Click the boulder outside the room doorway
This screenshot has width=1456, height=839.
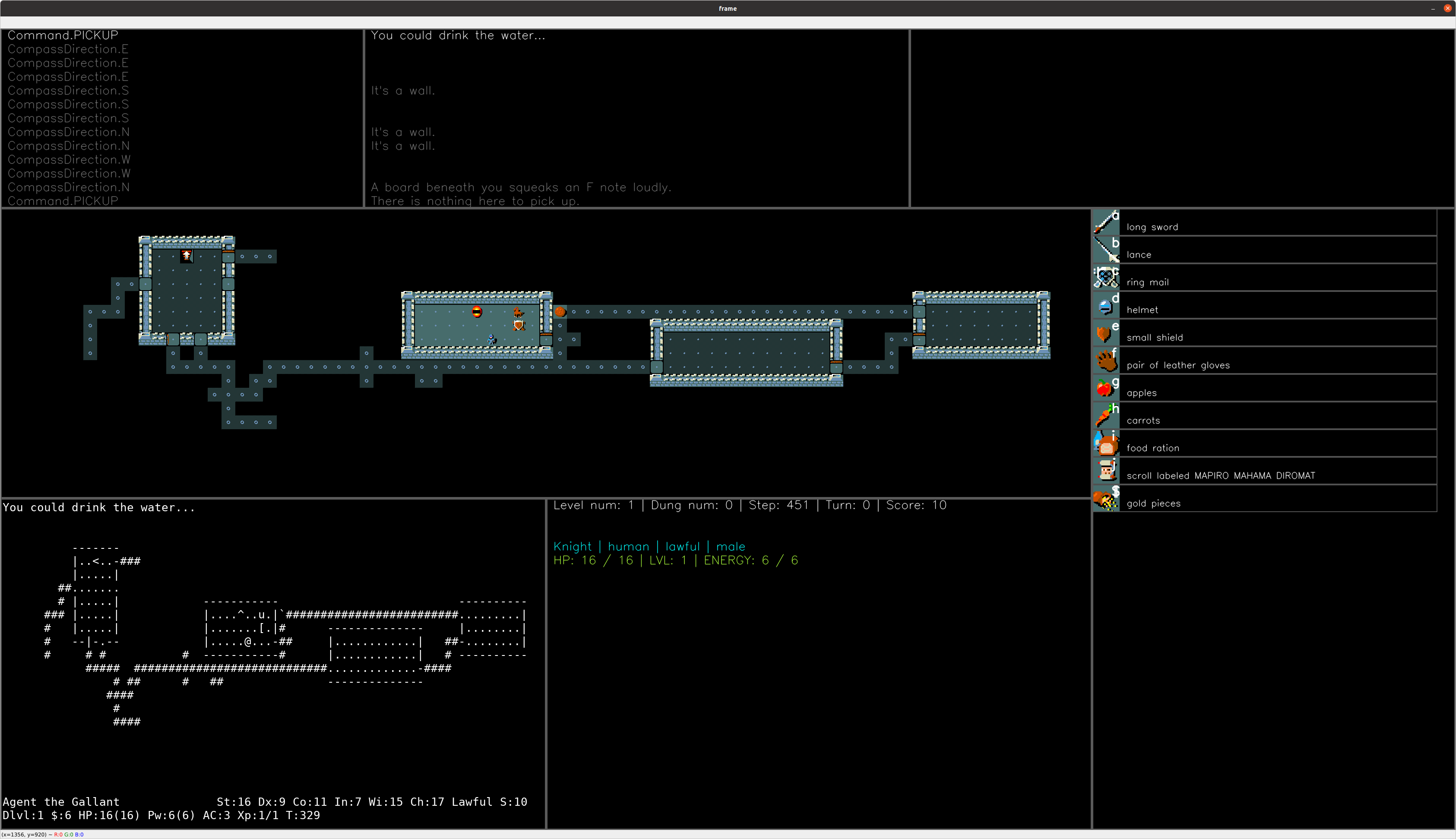tap(560, 312)
